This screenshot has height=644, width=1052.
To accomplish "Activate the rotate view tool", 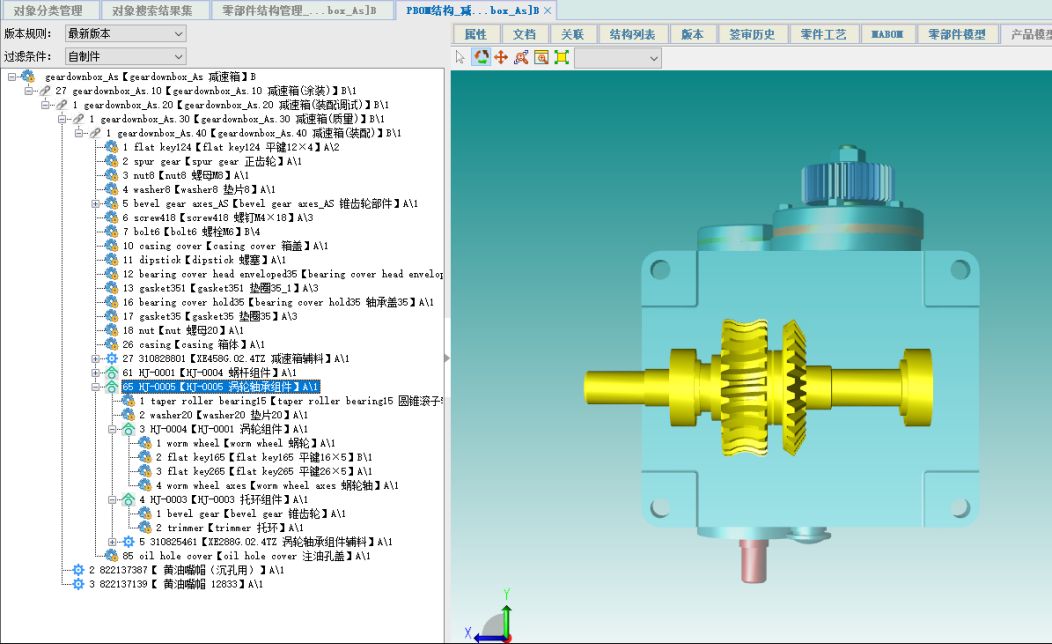I will pos(481,58).
